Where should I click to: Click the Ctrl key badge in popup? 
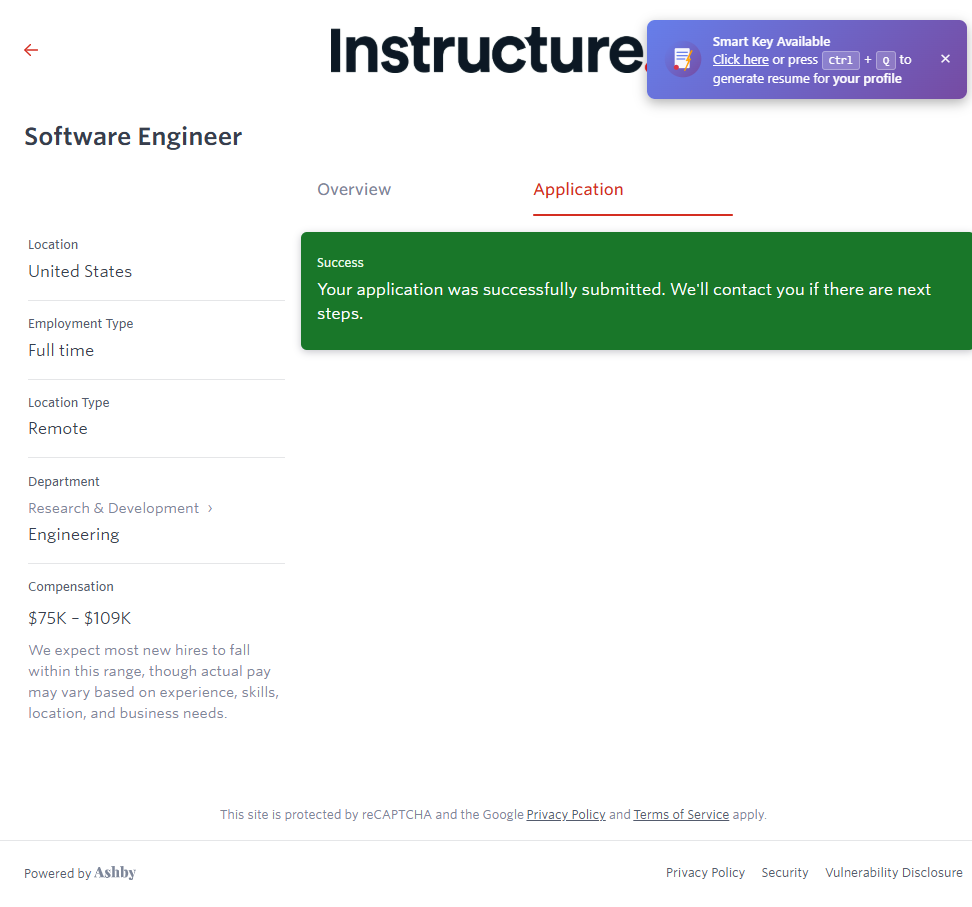(x=840, y=60)
